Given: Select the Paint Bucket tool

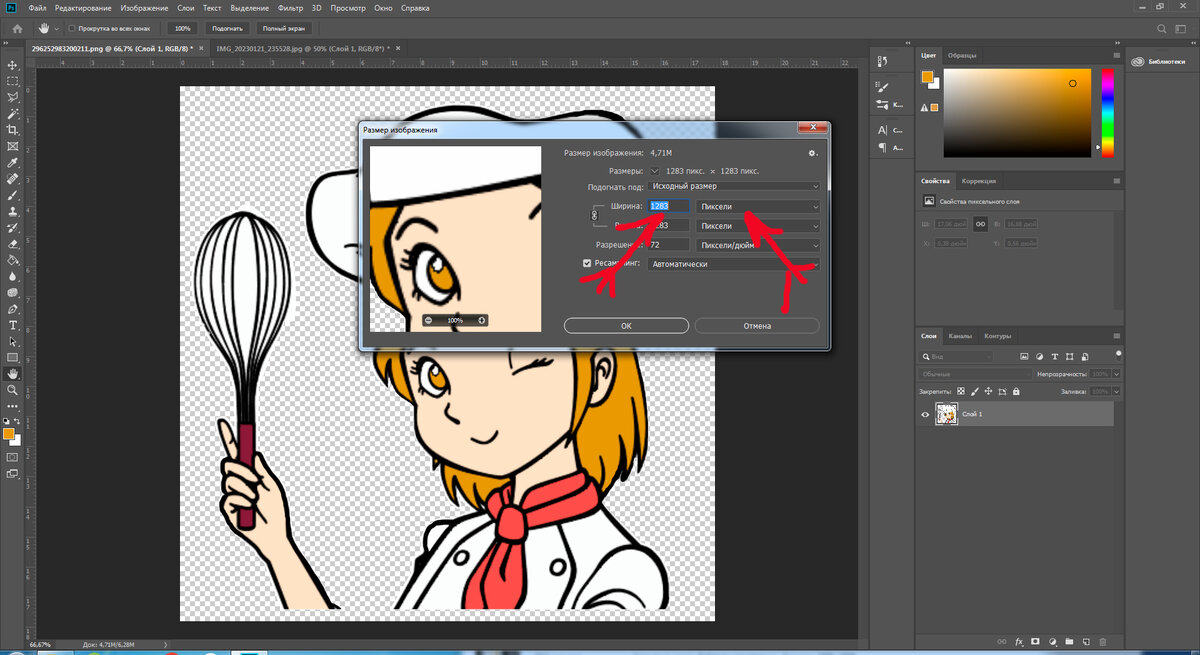Looking at the screenshot, I should click(x=13, y=260).
